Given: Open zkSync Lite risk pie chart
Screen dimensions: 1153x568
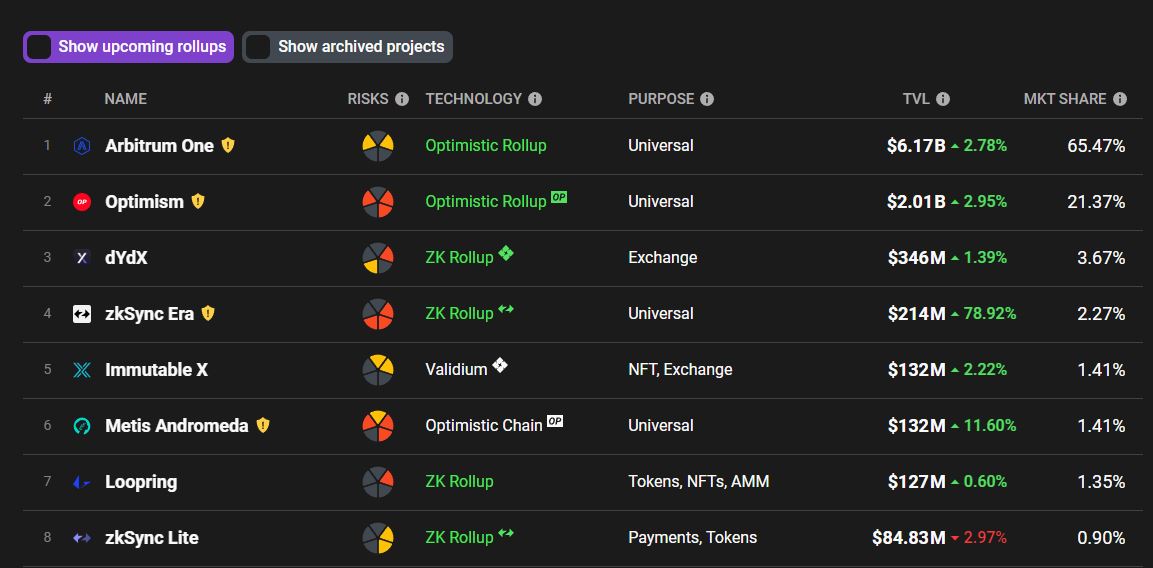Looking at the screenshot, I should coord(378,538).
